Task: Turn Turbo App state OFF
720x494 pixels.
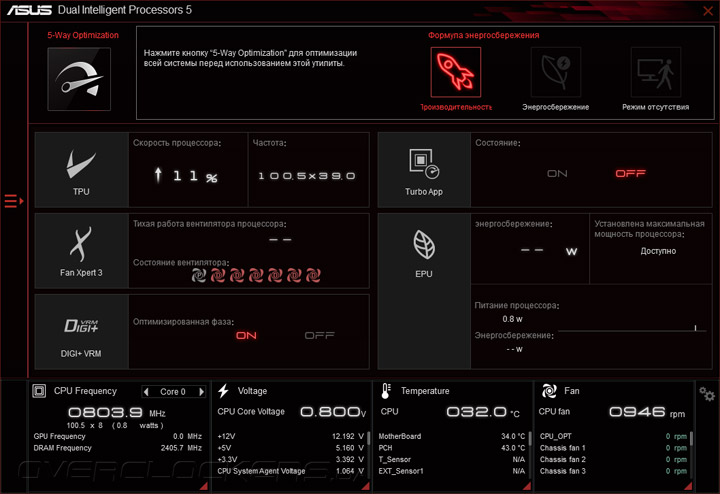Action: point(630,174)
